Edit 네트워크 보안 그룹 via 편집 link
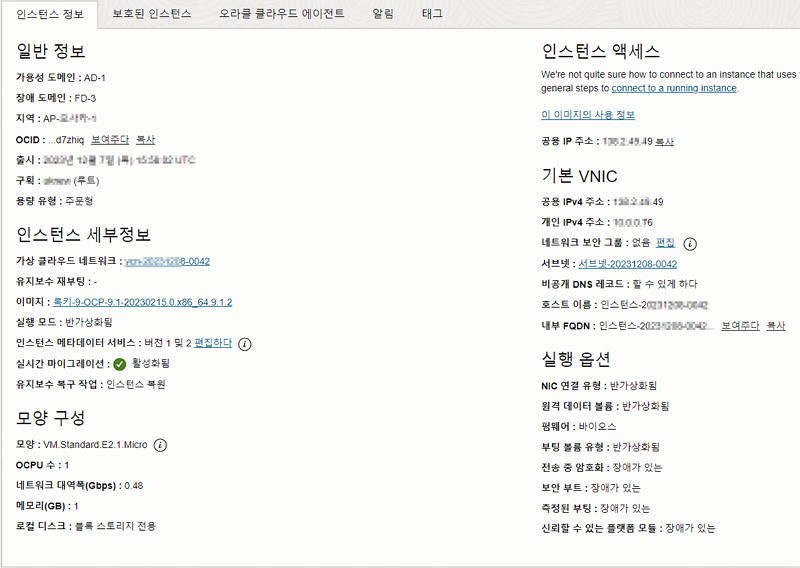This screenshot has width=800, height=568. 665,243
